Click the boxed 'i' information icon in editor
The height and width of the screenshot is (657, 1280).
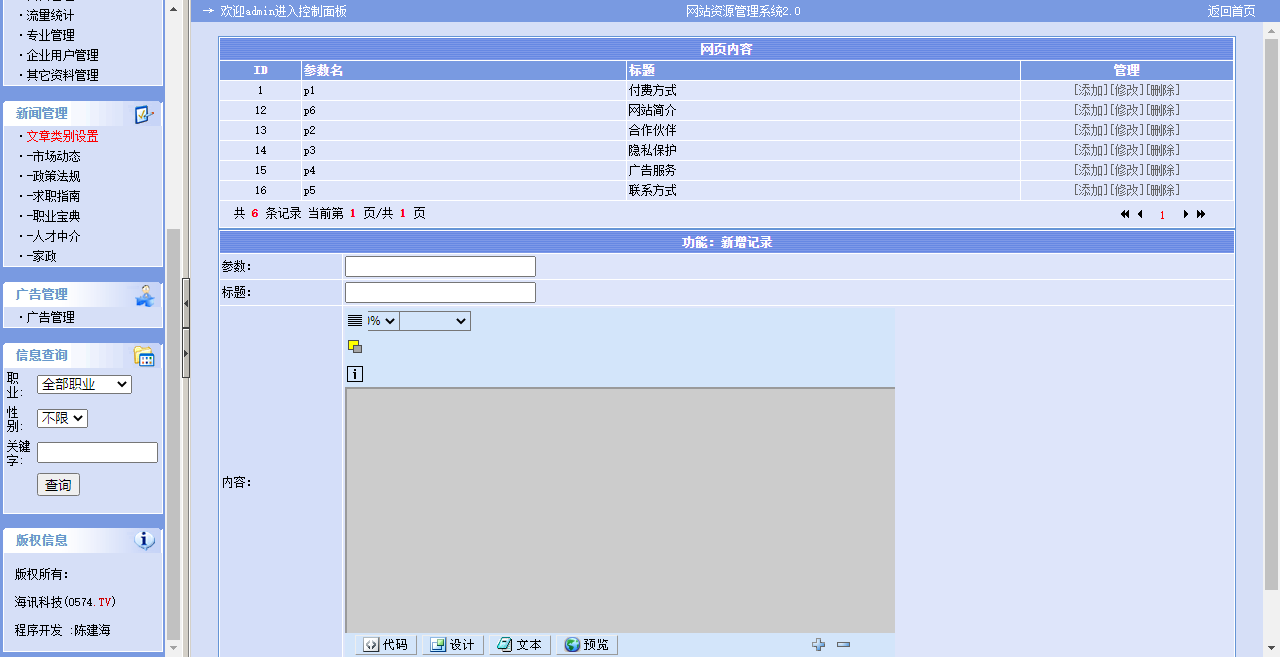(355, 373)
